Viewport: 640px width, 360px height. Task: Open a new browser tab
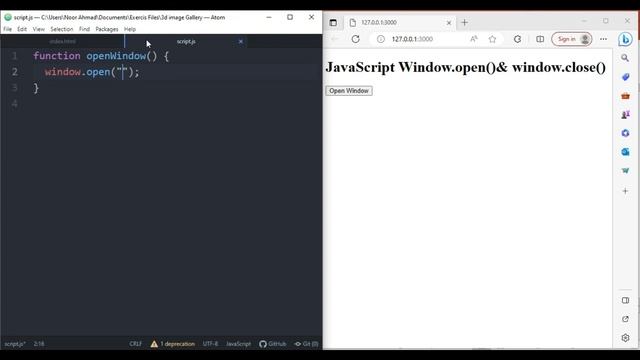pos(464,22)
